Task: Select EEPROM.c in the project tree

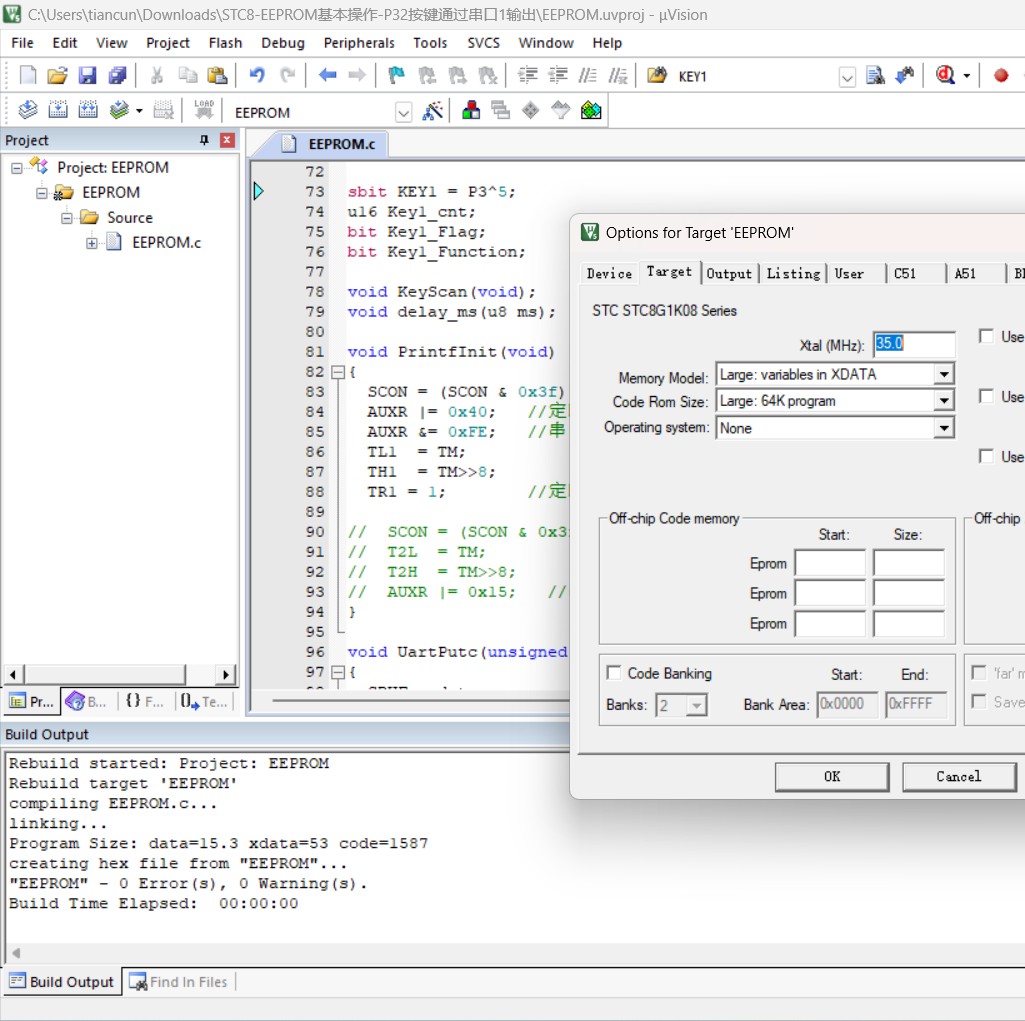Action: (x=166, y=243)
